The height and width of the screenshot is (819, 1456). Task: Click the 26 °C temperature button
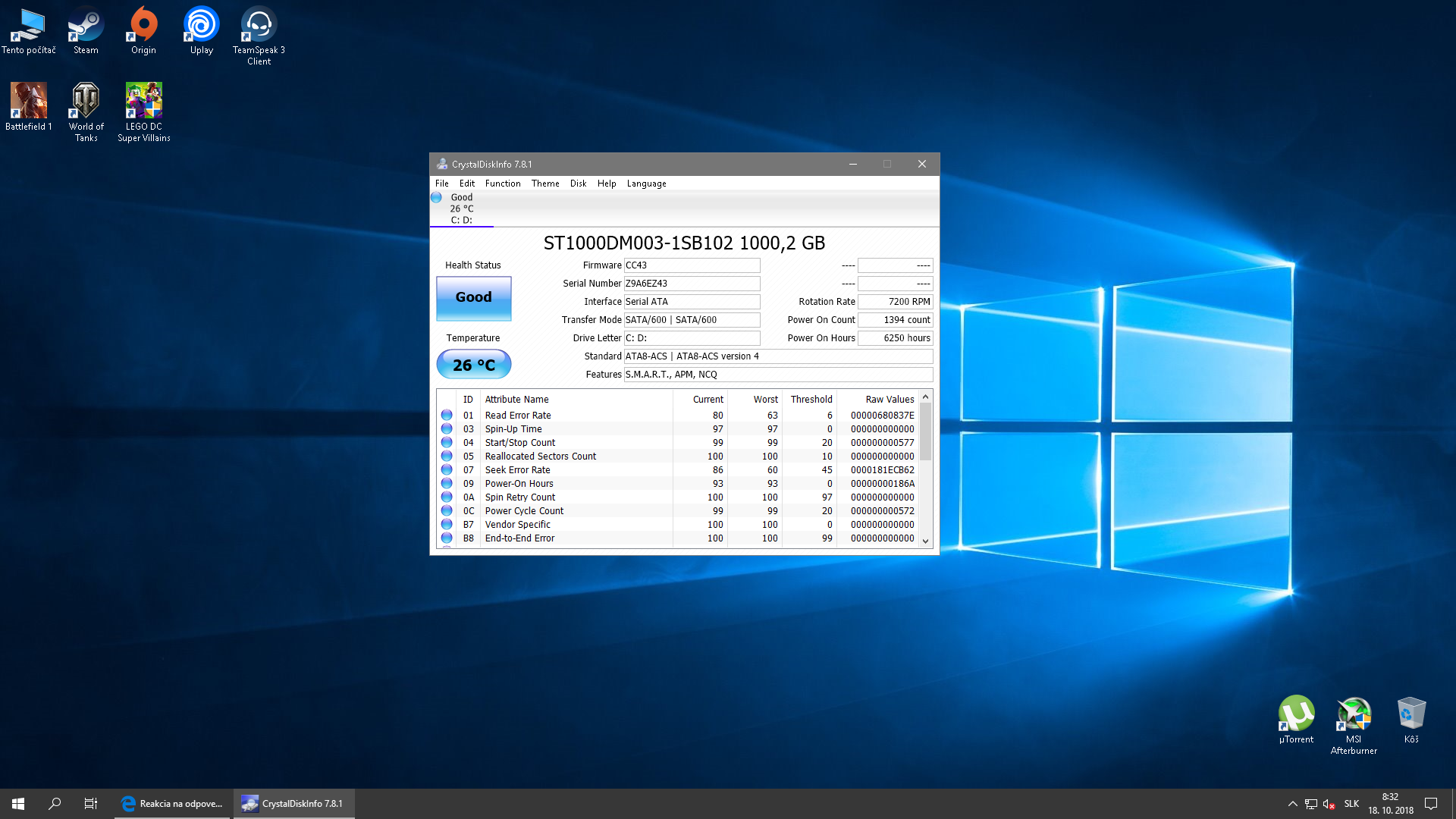point(473,365)
